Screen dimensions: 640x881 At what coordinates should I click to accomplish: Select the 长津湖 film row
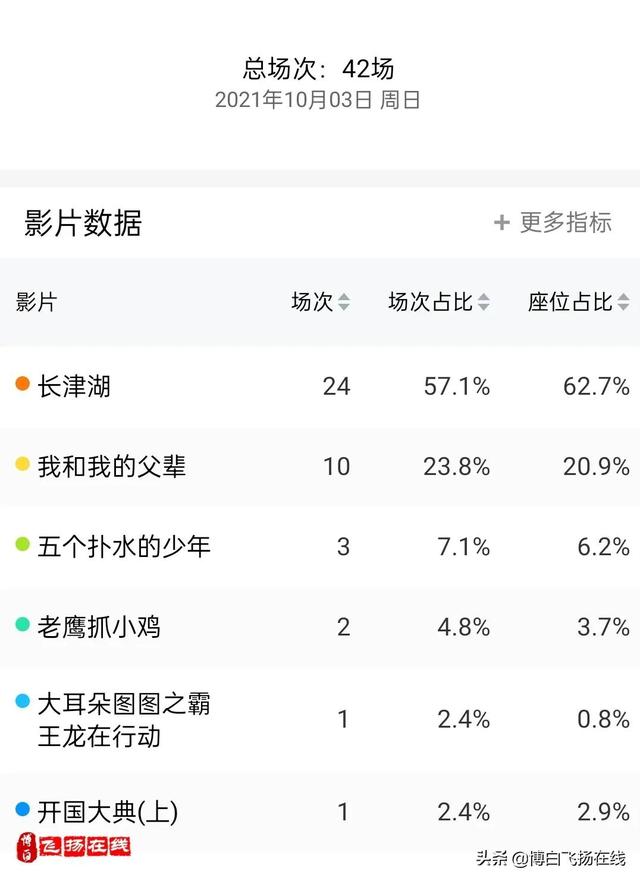pyautogui.click(x=320, y=387)
